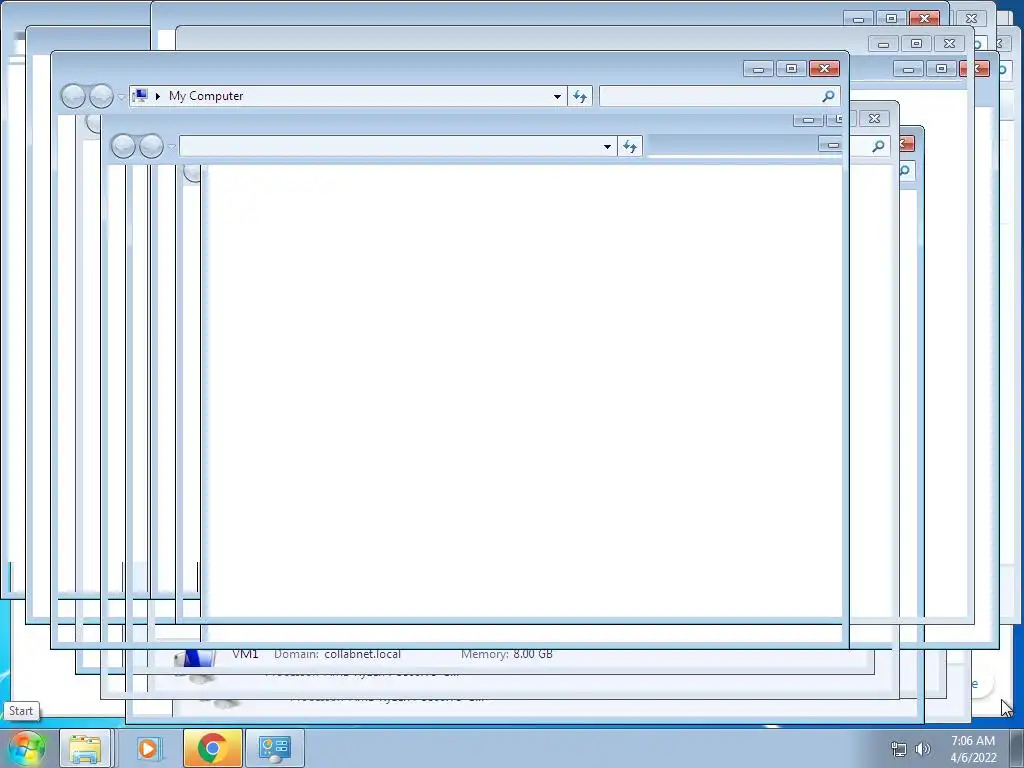Screen dimensions: 1024x768
Task: Open the Windows Start menu orb
Action: (x=27, y=748)
